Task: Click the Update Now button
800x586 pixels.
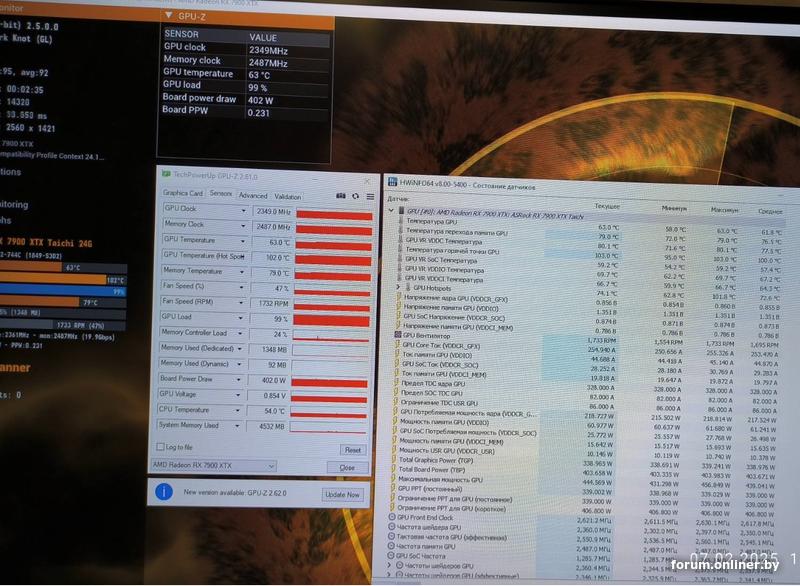Action: click(342, 494)
